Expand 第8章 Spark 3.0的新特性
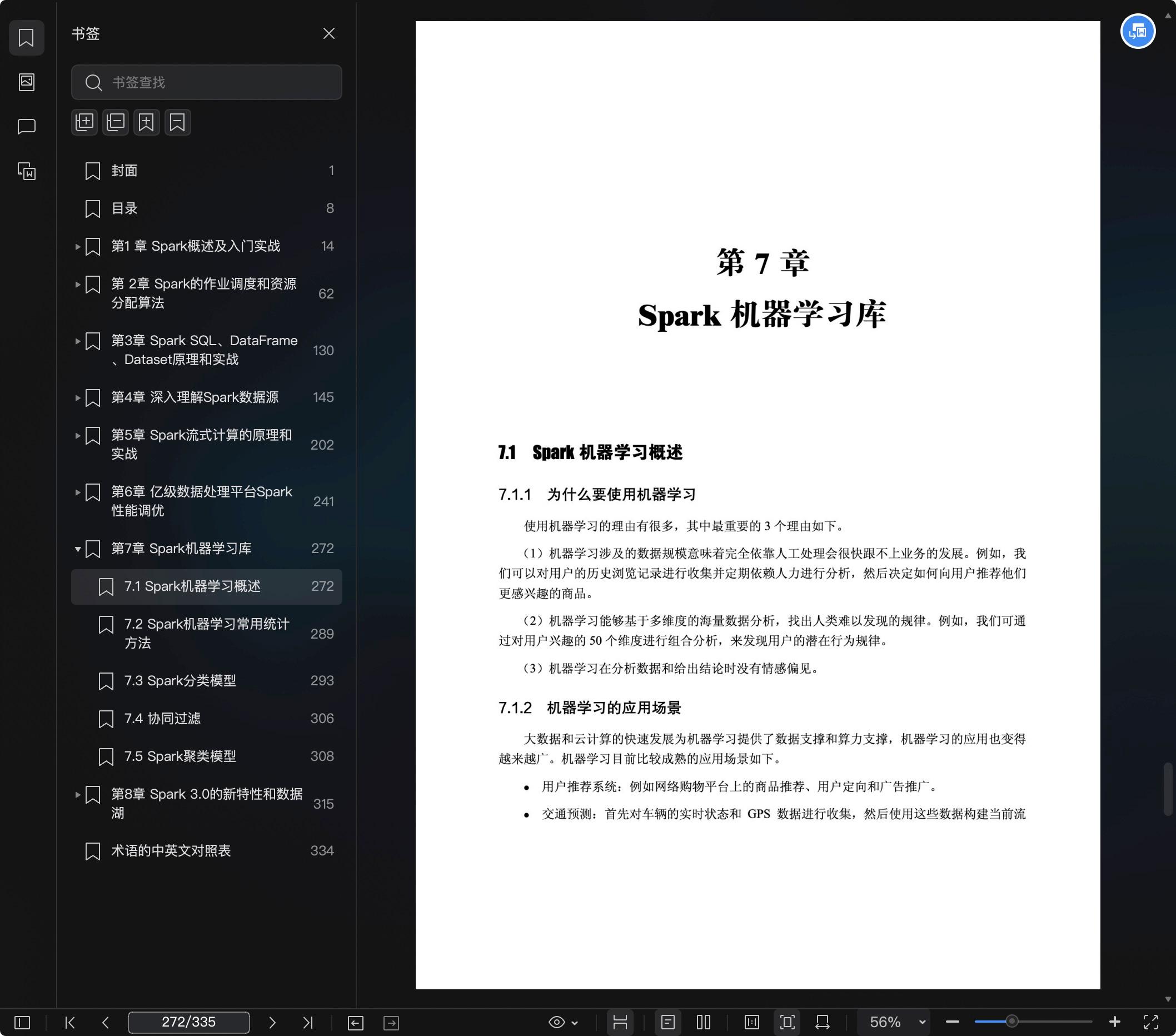Image resolution: width=1176 pixels, height=1036 pixels. click(x=78, y=795)
